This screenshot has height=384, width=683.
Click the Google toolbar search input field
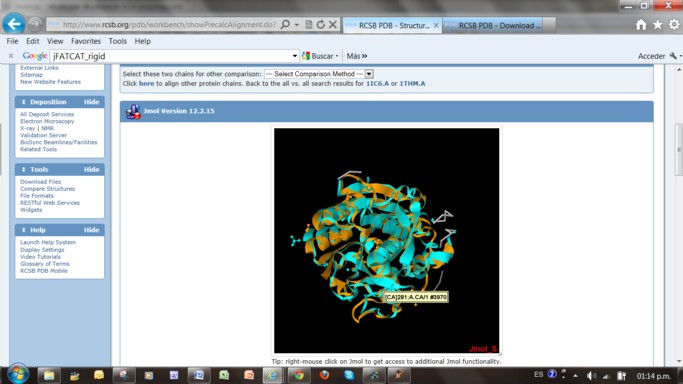pos(171,56)
